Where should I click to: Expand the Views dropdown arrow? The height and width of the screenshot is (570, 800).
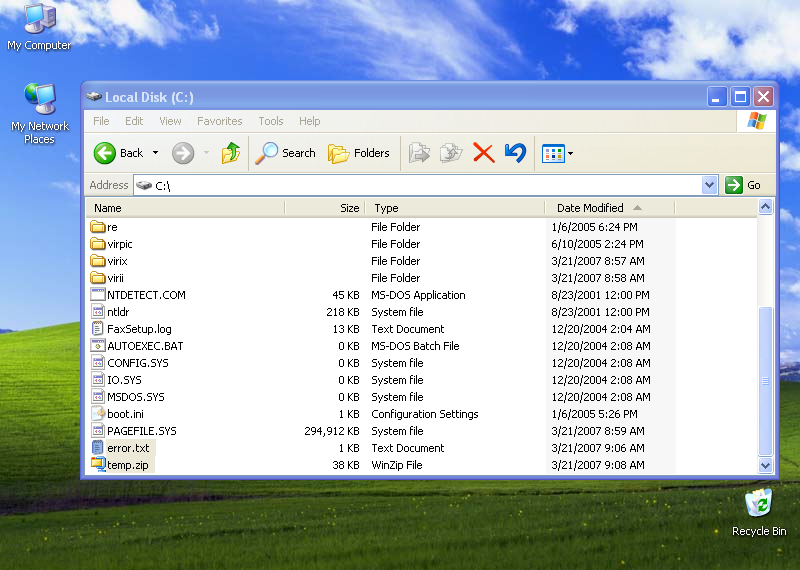pyautogui.click(x=570, y=153)
